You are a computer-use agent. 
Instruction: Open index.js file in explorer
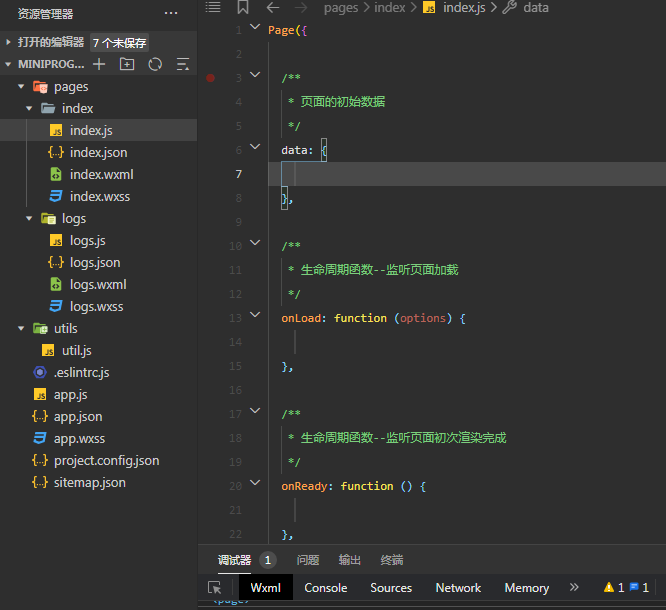click(x=99, y=130)
